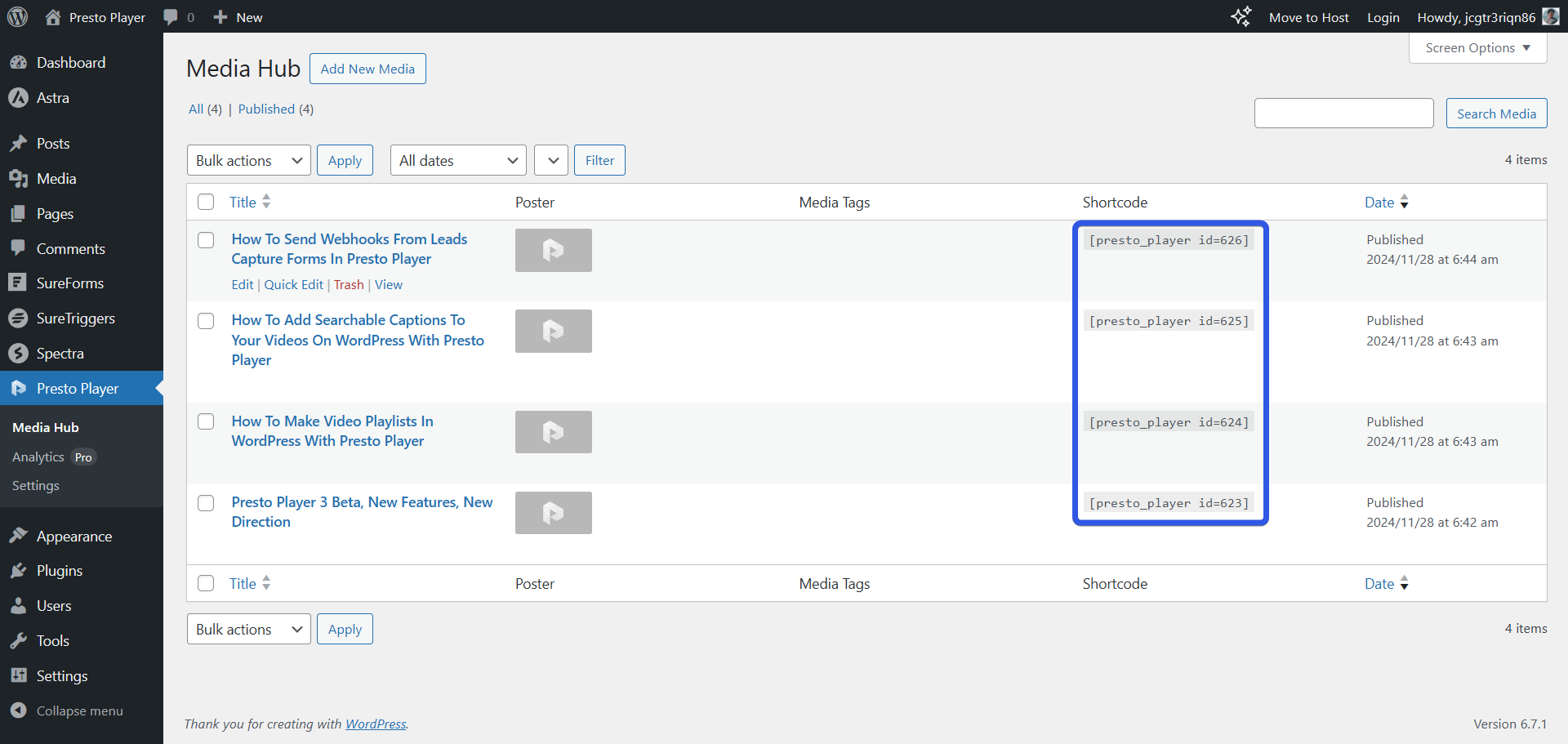Open the user avatar in admin bar

[1551, 16]
